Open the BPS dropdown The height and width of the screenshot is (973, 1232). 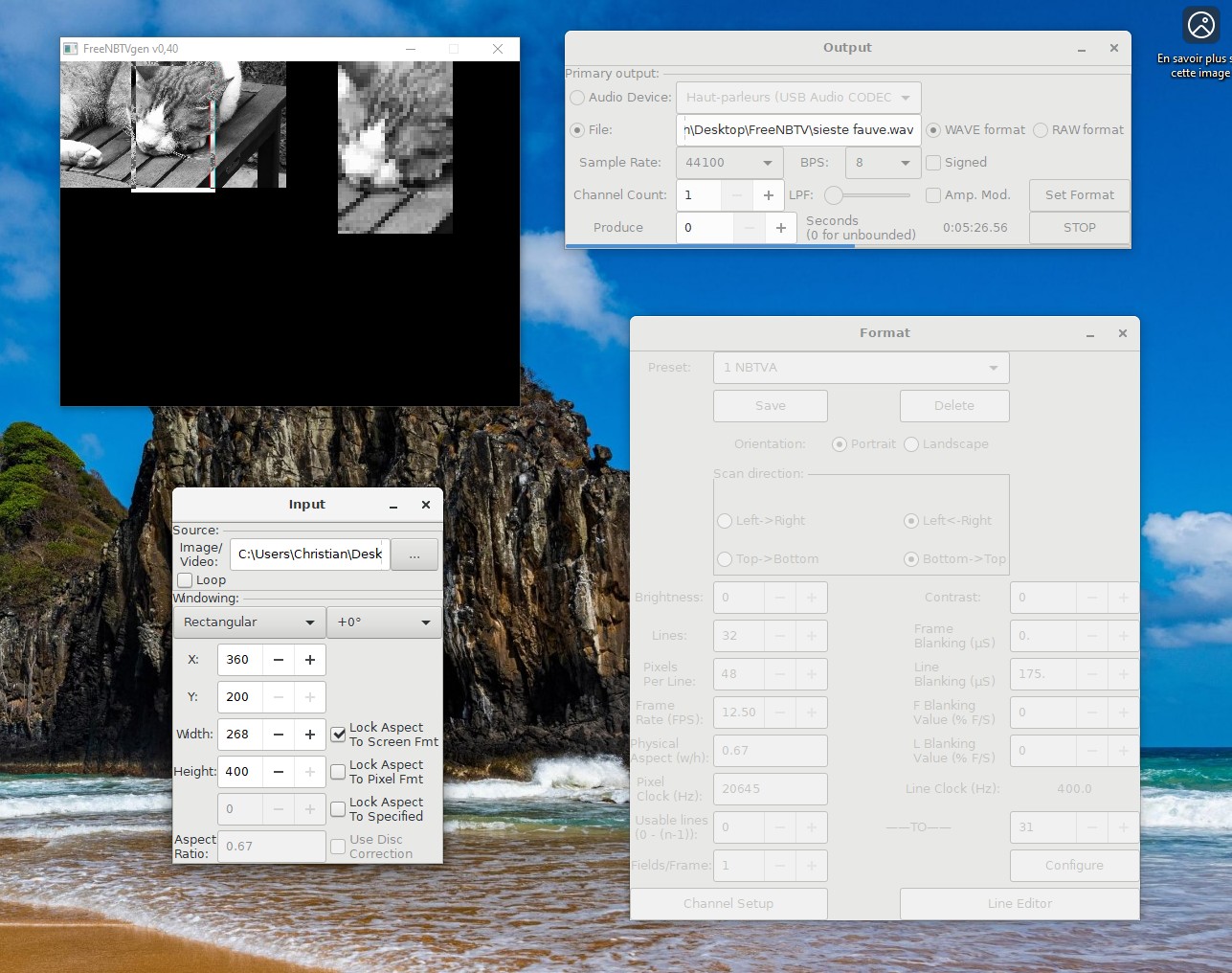tap(883, 163)
